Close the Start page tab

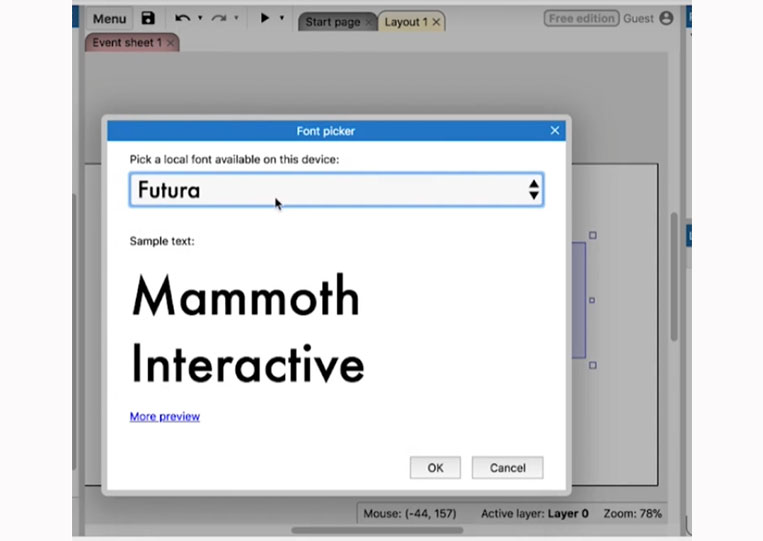(369, 22)
